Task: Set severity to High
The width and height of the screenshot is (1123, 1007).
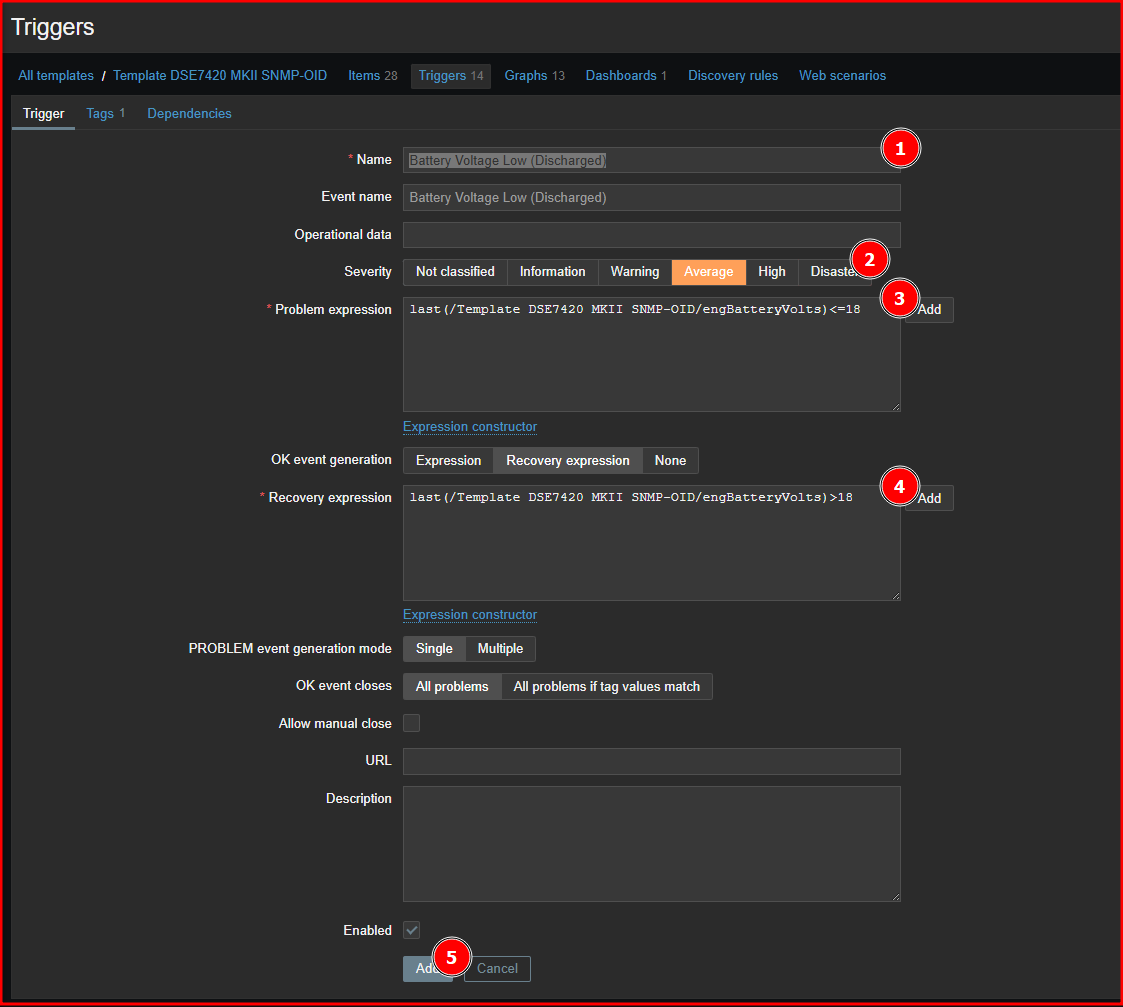Action: click(771, 271)
